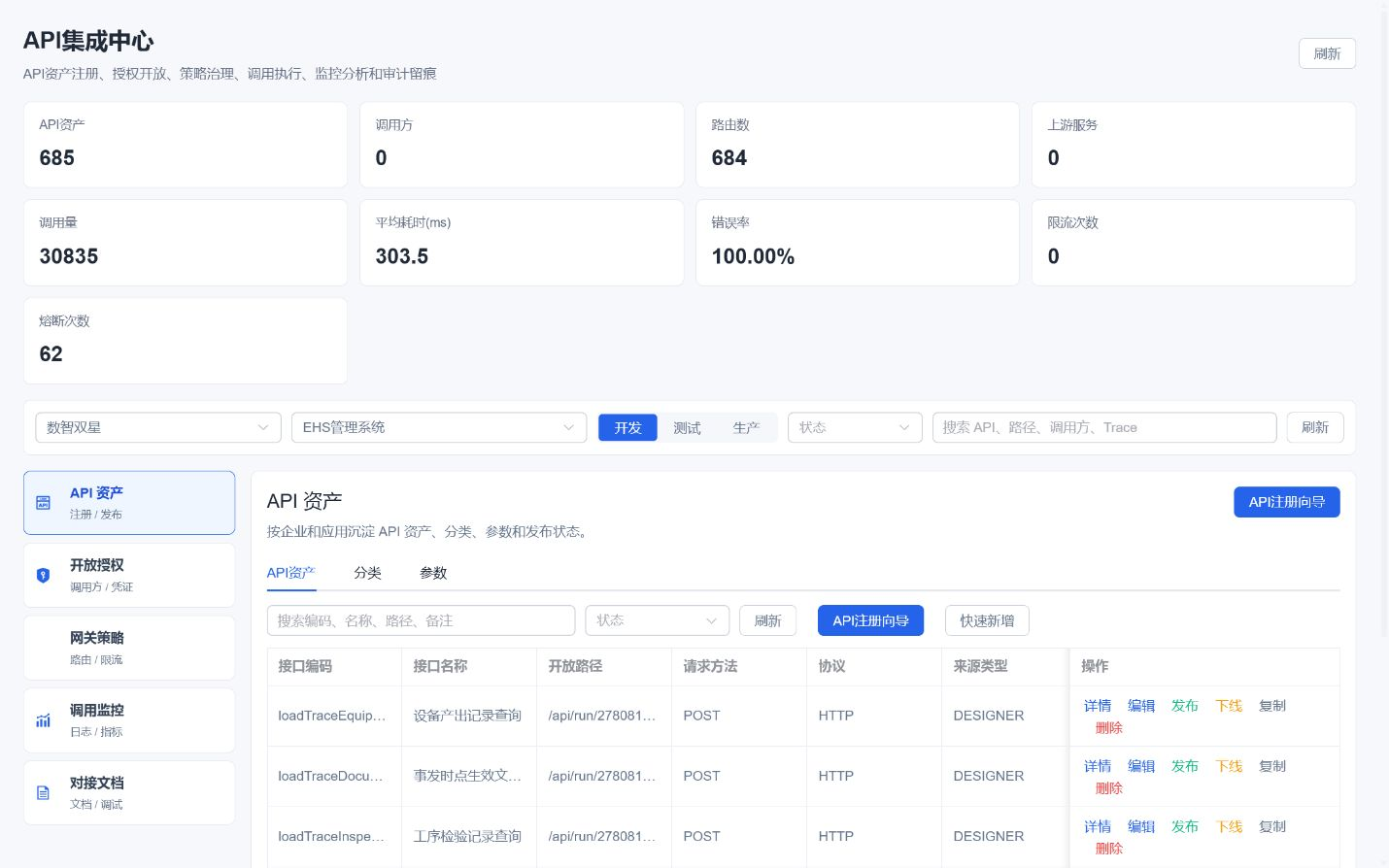Select the 生产 environment option
Screen dimensions: 1389x868
[746, 428]
